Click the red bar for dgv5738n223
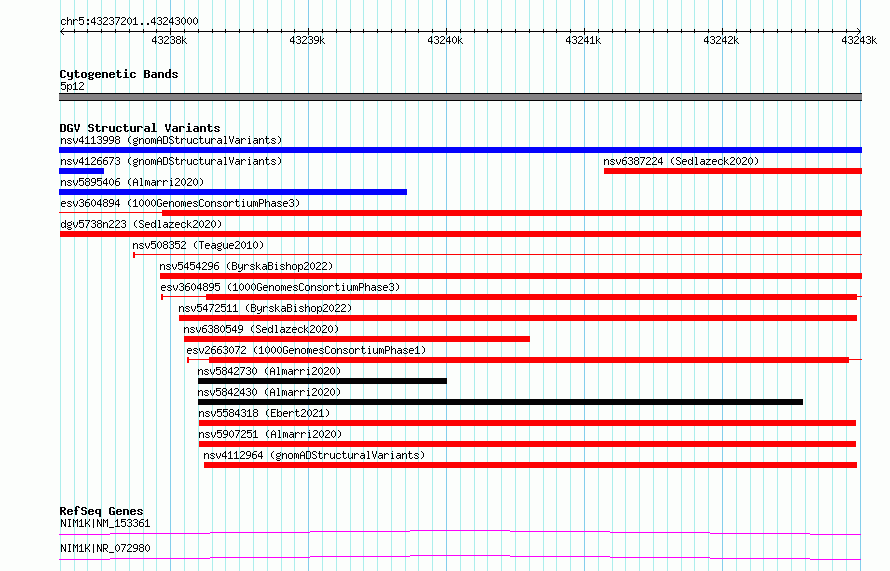Viewport: 890px width, 571px height. tap(460, 234)
